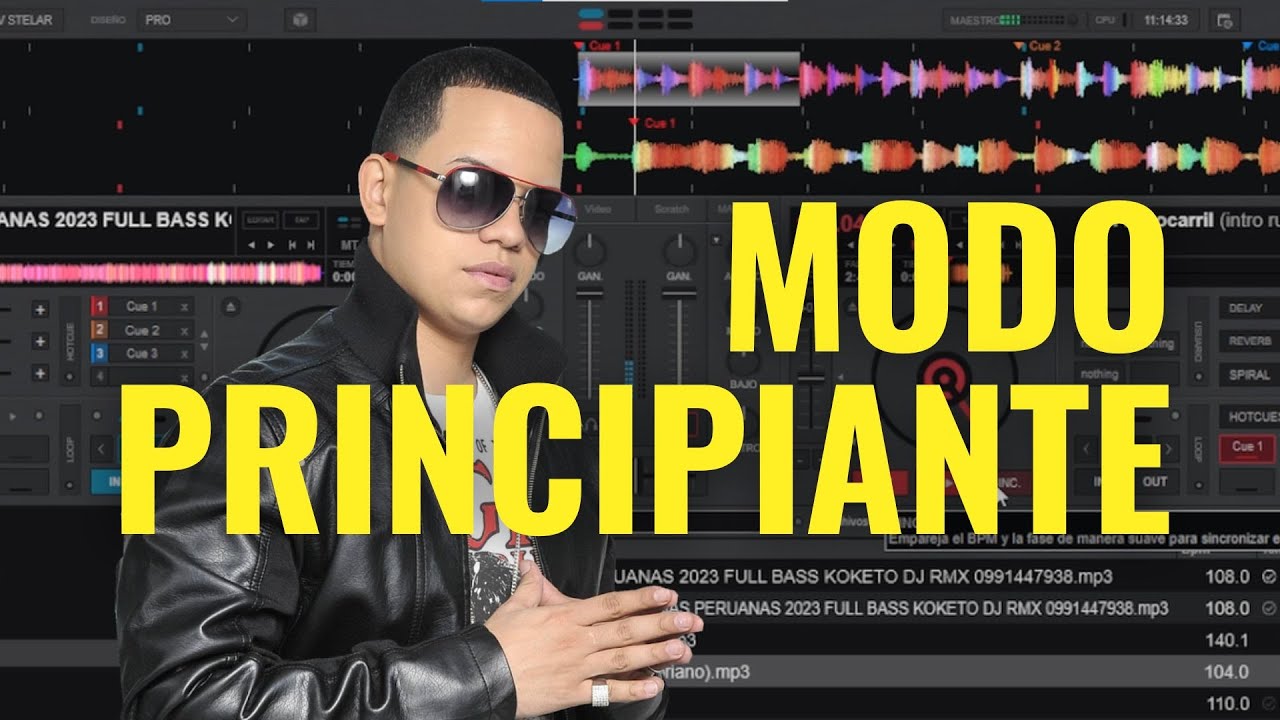Screen dimensions: 1280x720
Task: Delete Cue 1 with its x button
Action: point(184,306)
